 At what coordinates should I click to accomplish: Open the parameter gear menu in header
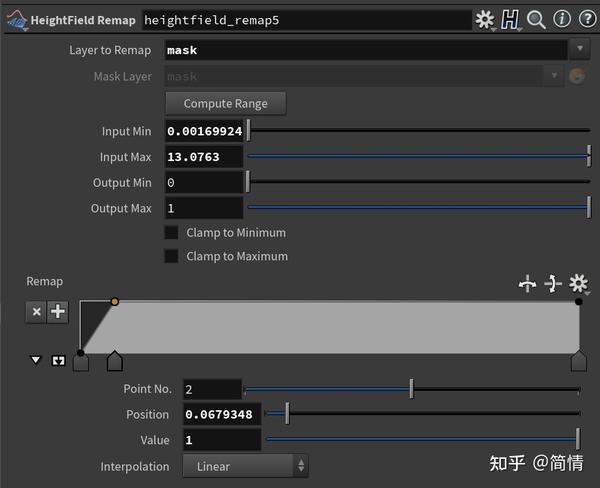pyautogui.click(x=485, y=19)
